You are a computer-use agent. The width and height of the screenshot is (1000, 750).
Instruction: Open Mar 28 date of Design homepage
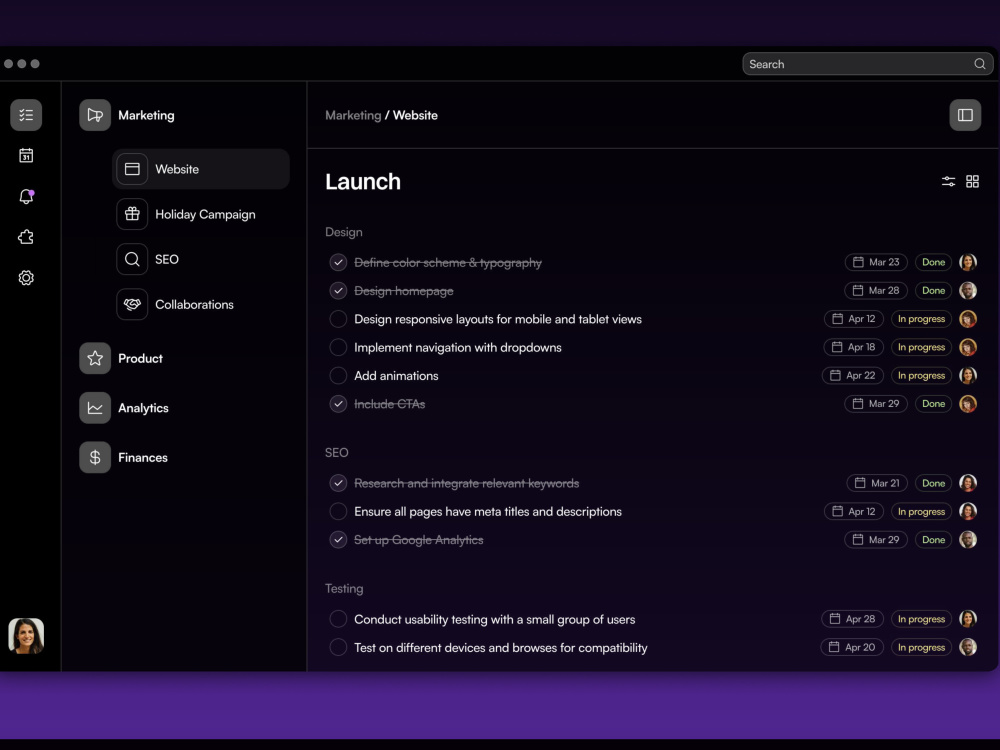(876, 291)
